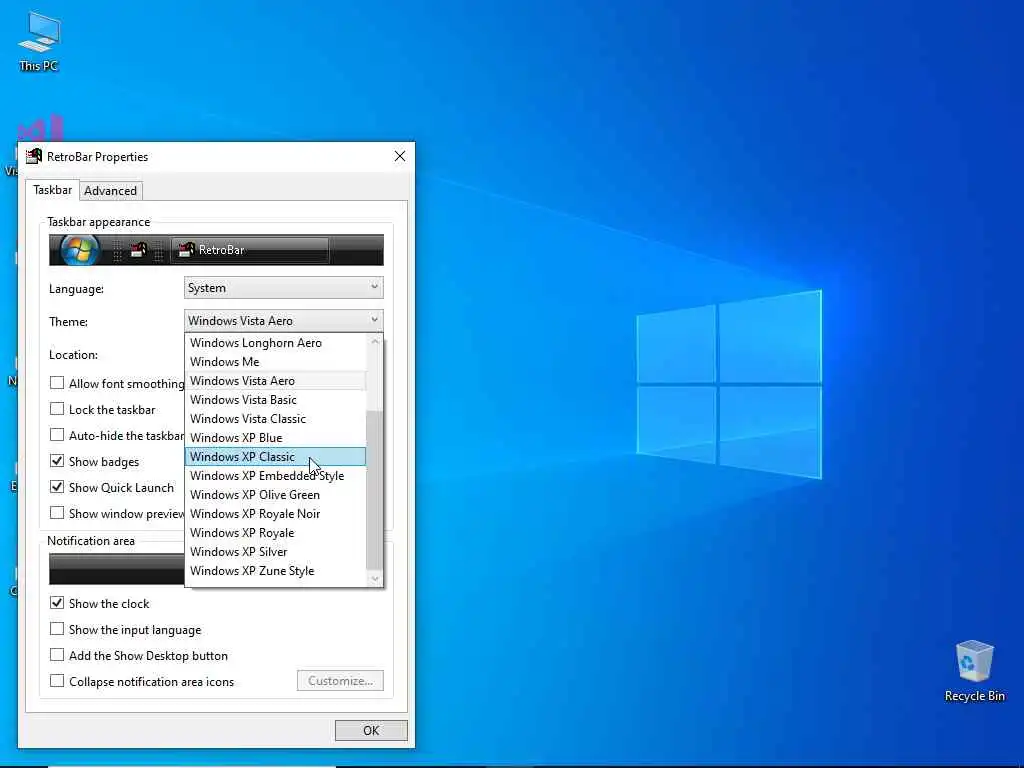This screenshot has width=1024, height=768.
Task: Open the Recycle Bin desktop icon
Action: pos(974,671)
